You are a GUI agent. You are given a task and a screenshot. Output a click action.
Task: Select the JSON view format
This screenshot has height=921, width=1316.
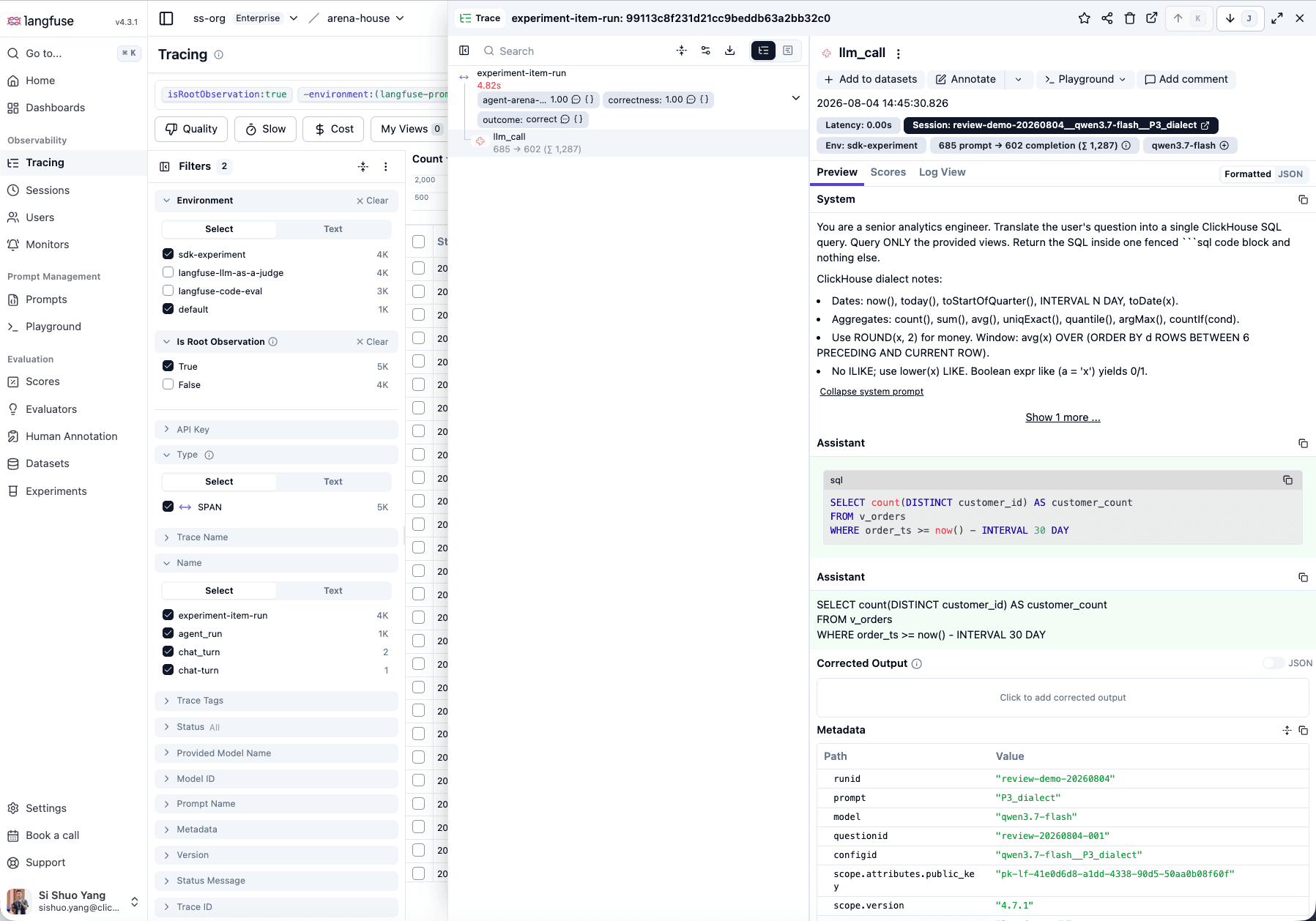[1290, 174]
